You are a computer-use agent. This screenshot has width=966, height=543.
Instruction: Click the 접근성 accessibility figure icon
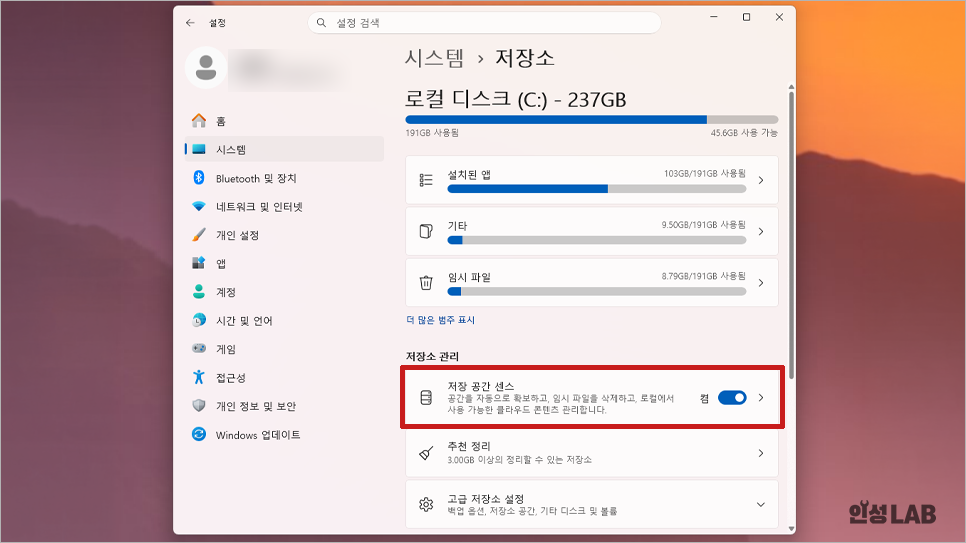(x=198, y=377)
